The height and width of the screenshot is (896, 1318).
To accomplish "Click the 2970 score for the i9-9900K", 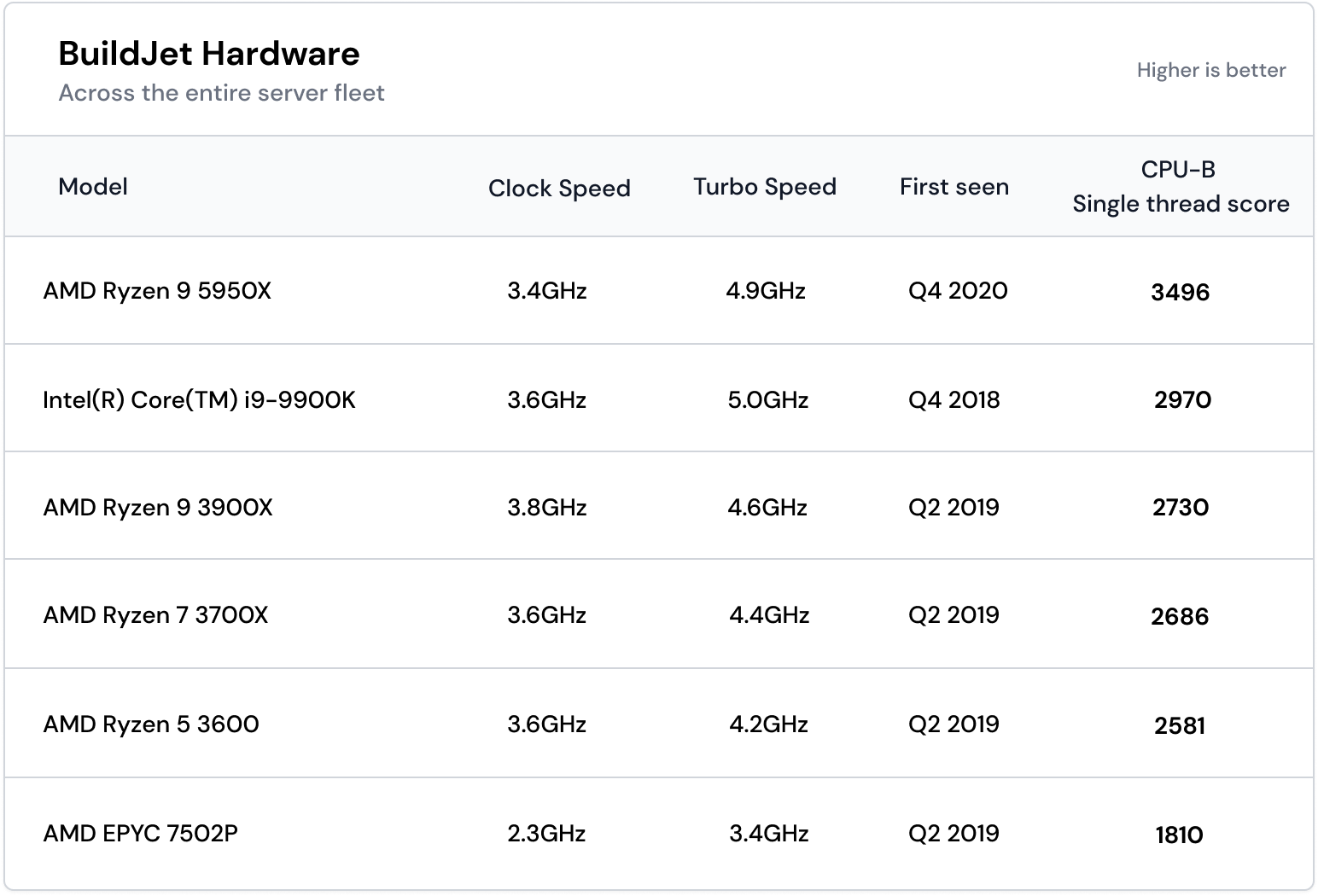I will tap(1183, 400).
